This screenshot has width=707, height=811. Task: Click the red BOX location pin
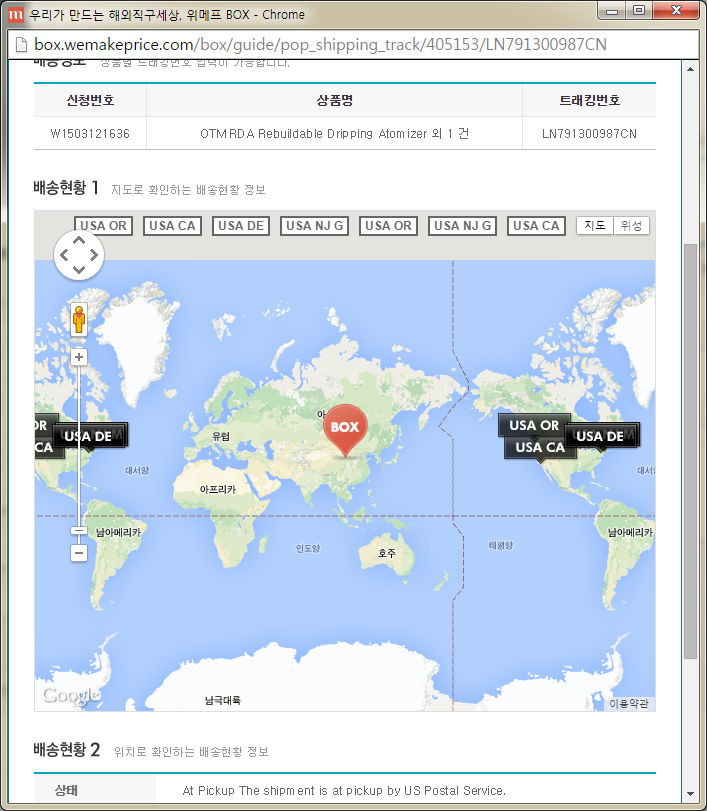[x=345, y=430]
